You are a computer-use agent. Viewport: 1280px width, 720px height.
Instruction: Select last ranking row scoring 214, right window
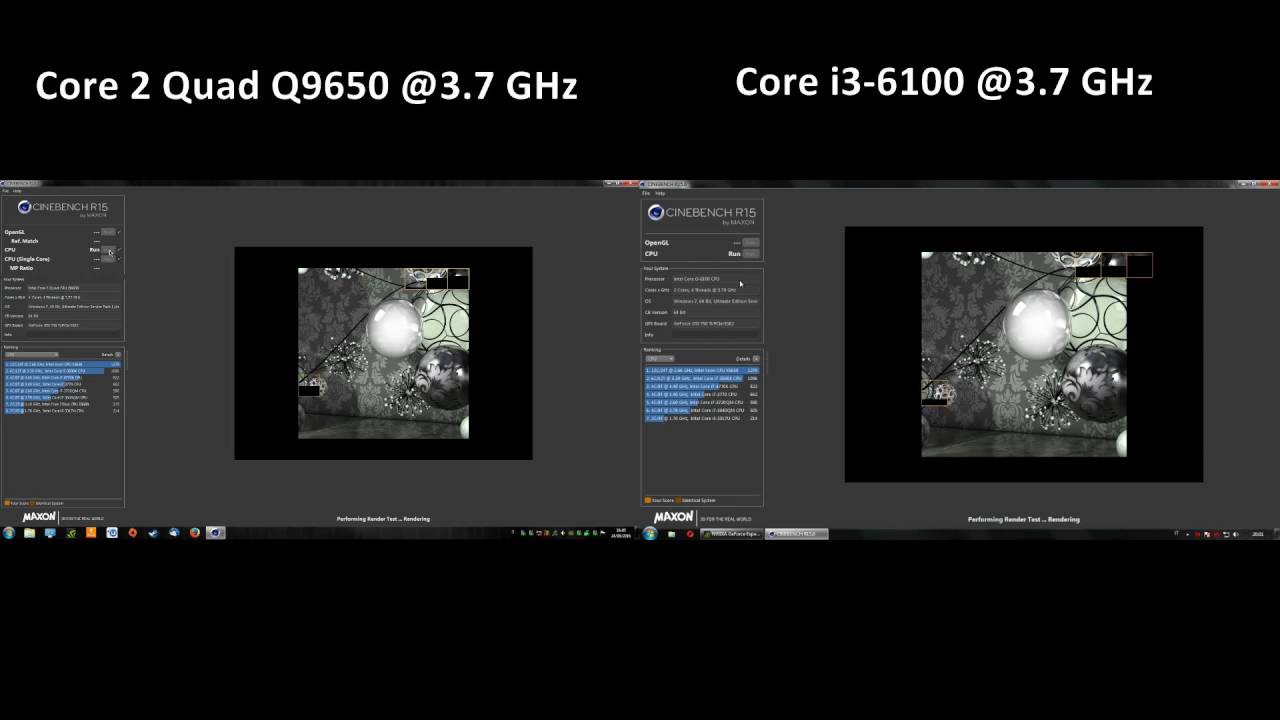click(702, 418)
